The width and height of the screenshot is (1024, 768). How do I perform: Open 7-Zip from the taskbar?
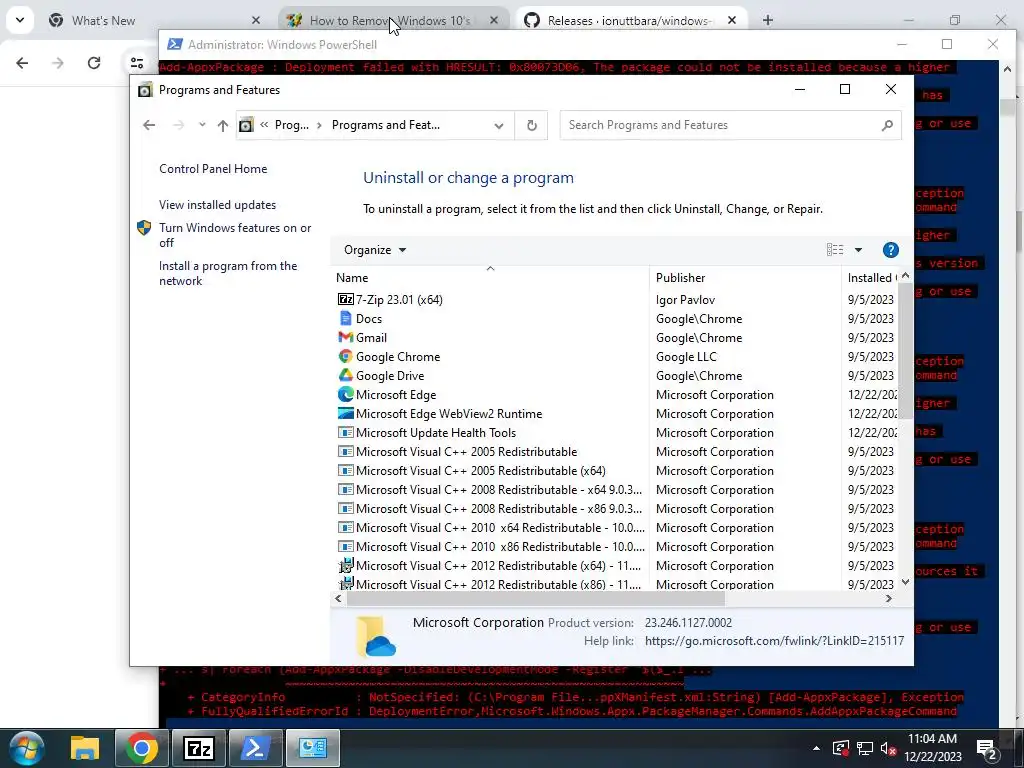[199, 748]
